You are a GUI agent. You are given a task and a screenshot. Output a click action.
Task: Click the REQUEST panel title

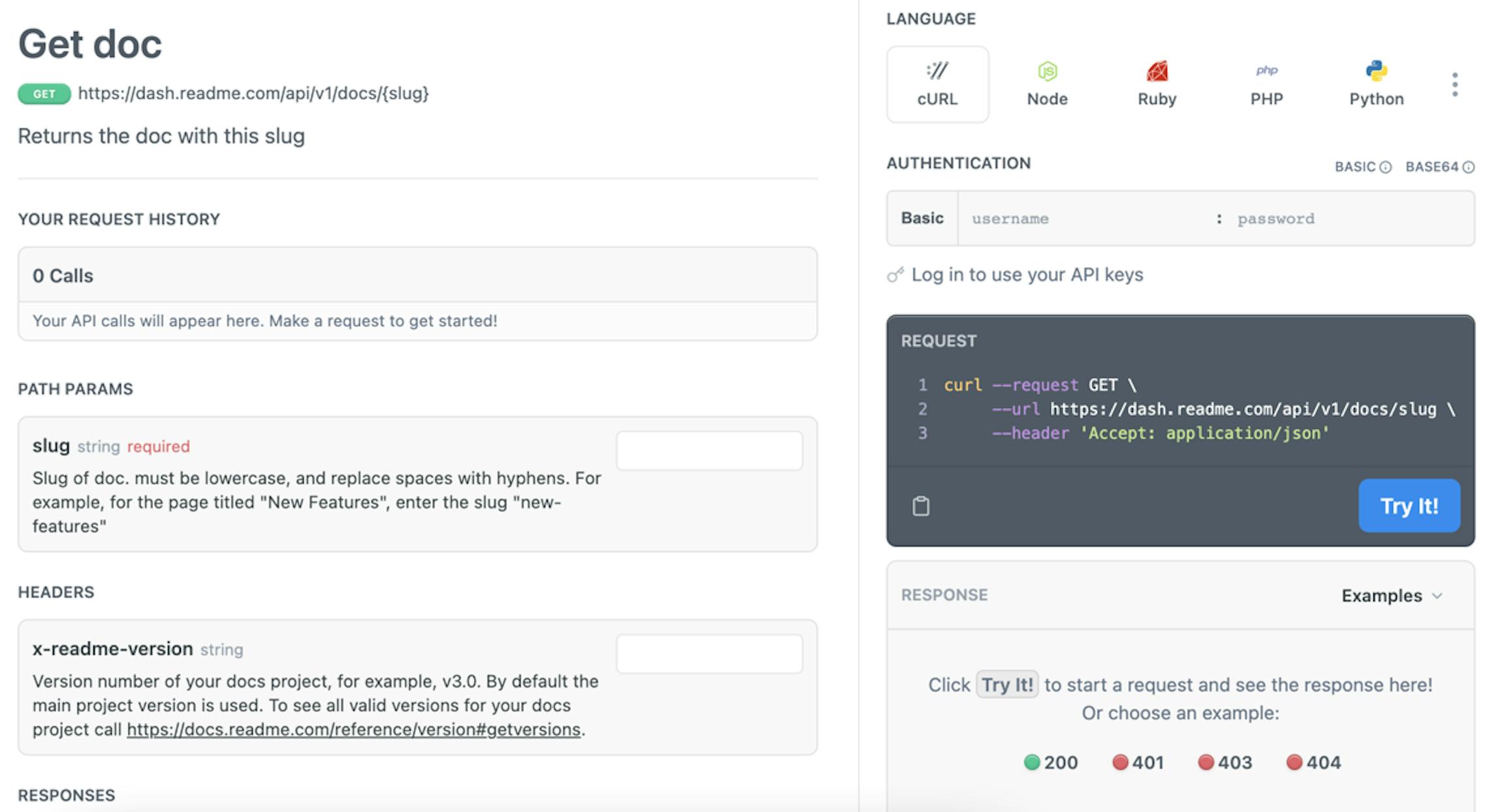click(938, 341)
